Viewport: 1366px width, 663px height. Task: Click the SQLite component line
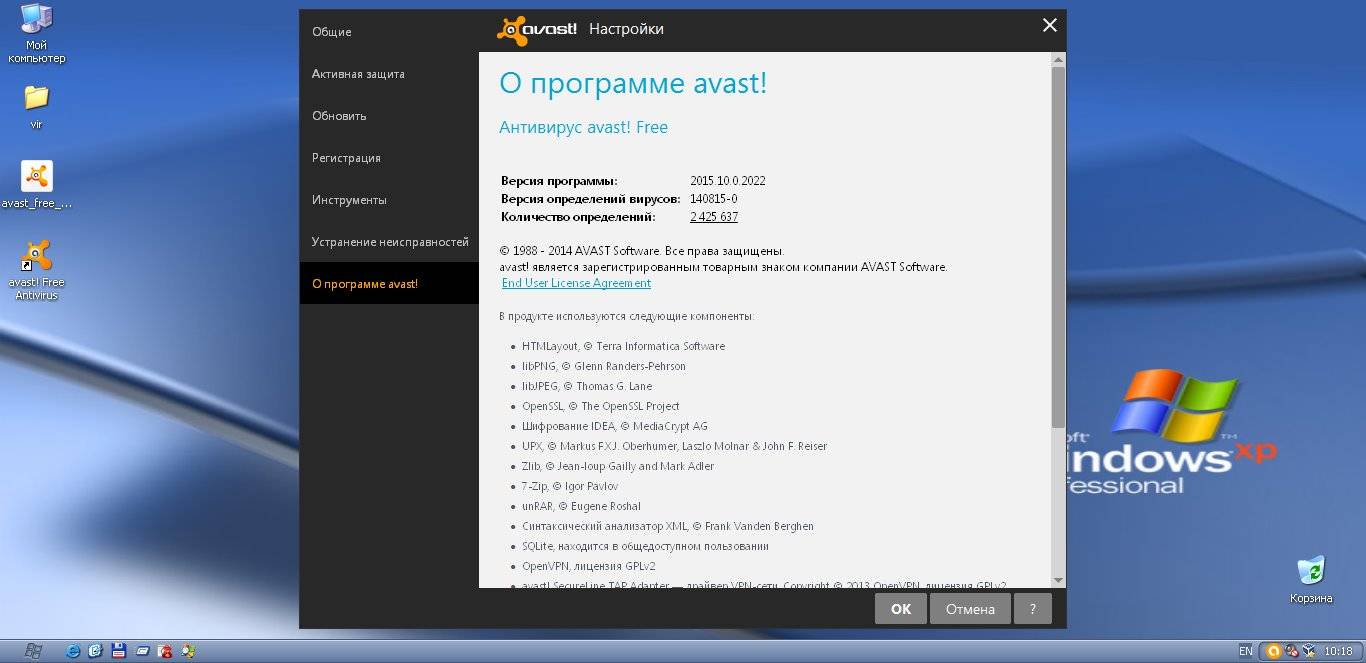645,546
